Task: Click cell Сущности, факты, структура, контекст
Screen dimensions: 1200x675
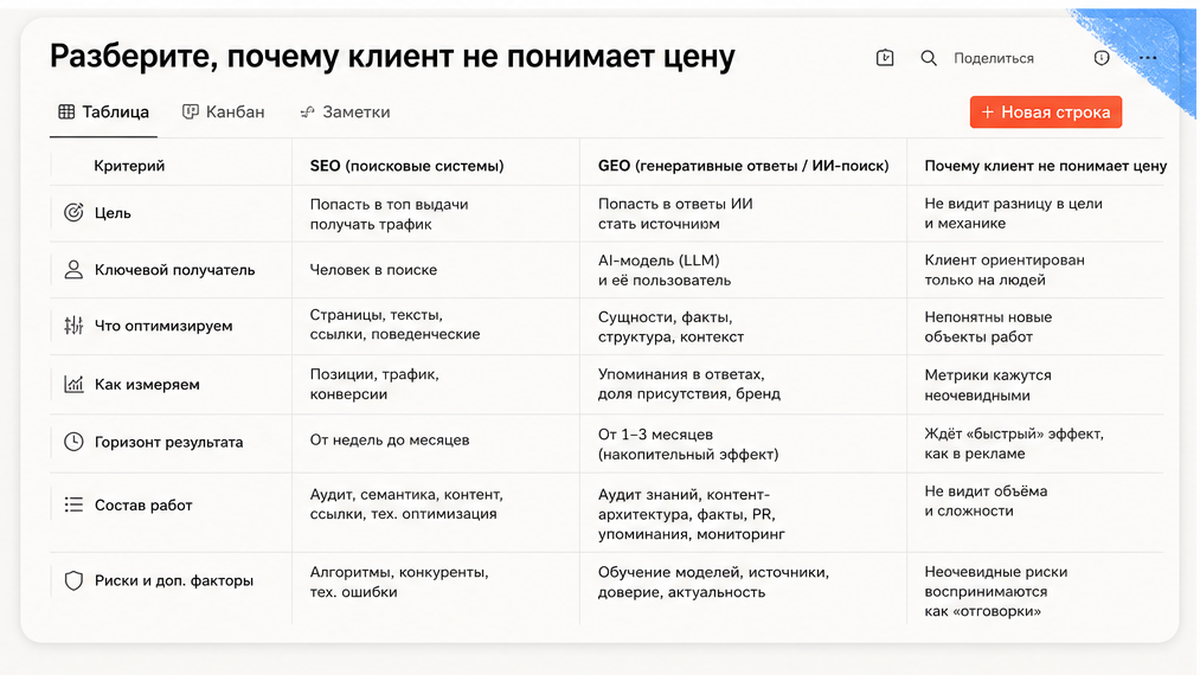Action: tap(671, 327)
